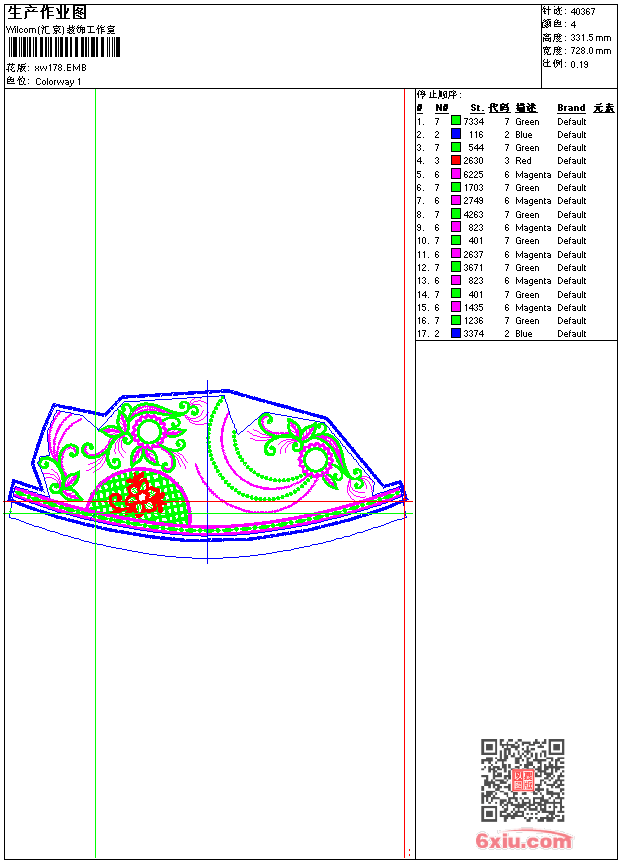
Task: Select the stitch count 2749
Action: coord(474,201)
